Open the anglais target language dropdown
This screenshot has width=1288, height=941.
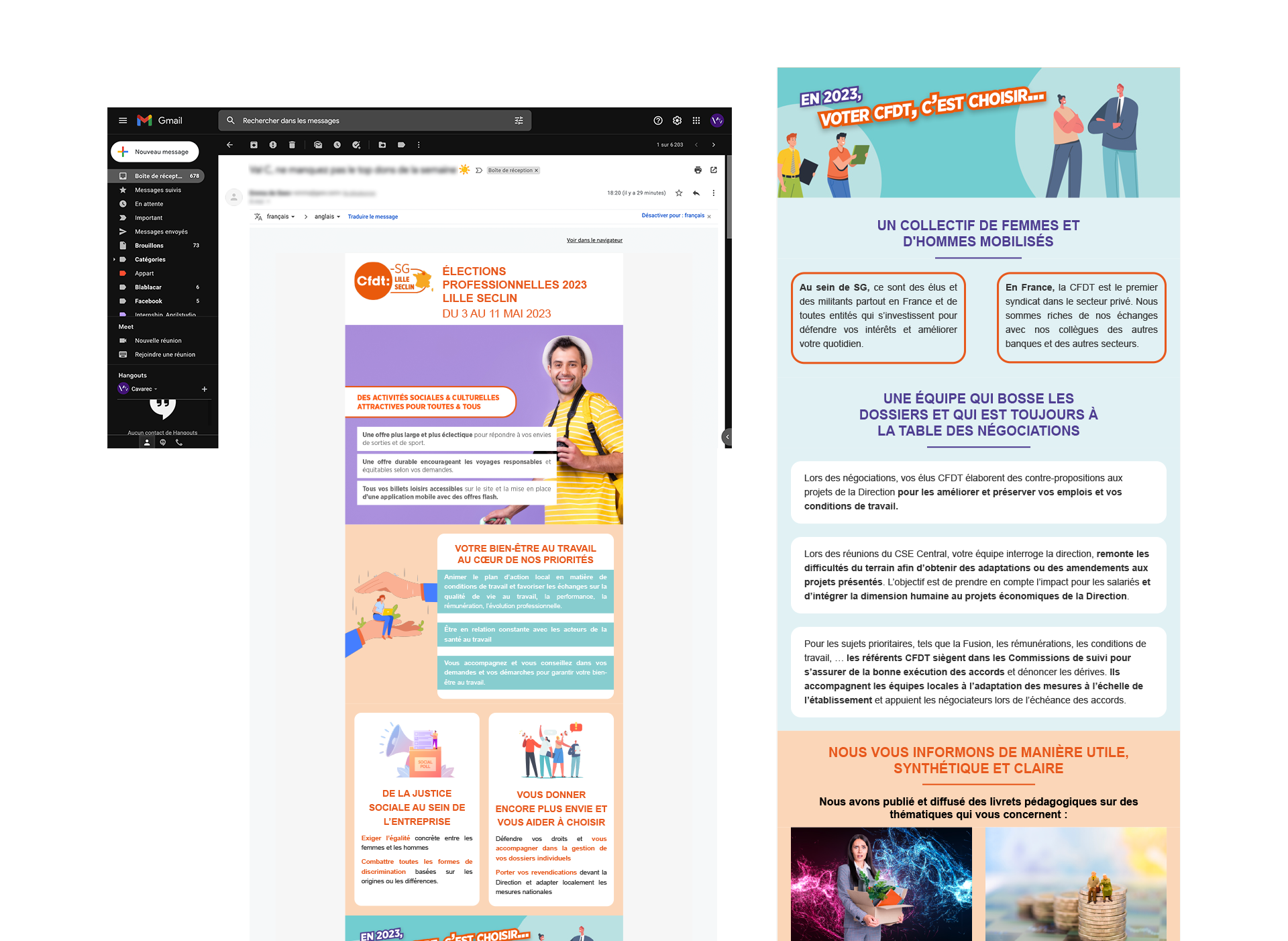[x=327, y=217]
